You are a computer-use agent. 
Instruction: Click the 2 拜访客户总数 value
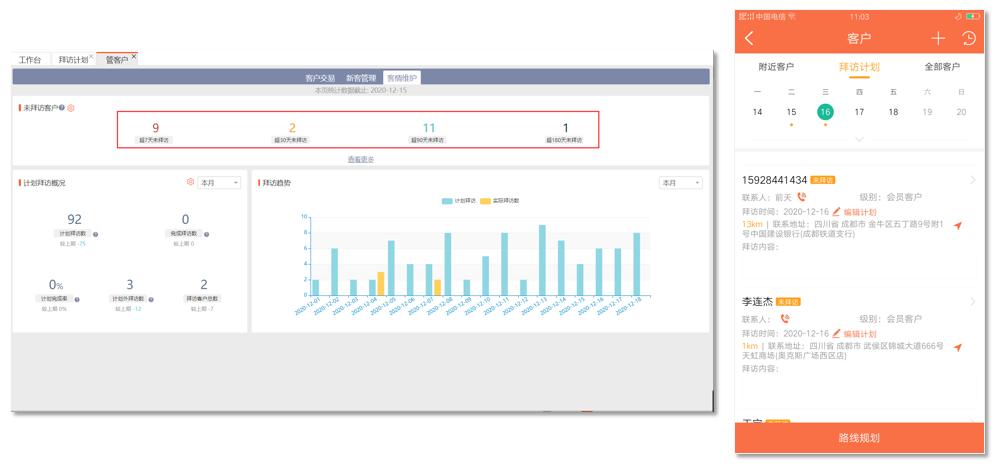[x=204, y=285]
